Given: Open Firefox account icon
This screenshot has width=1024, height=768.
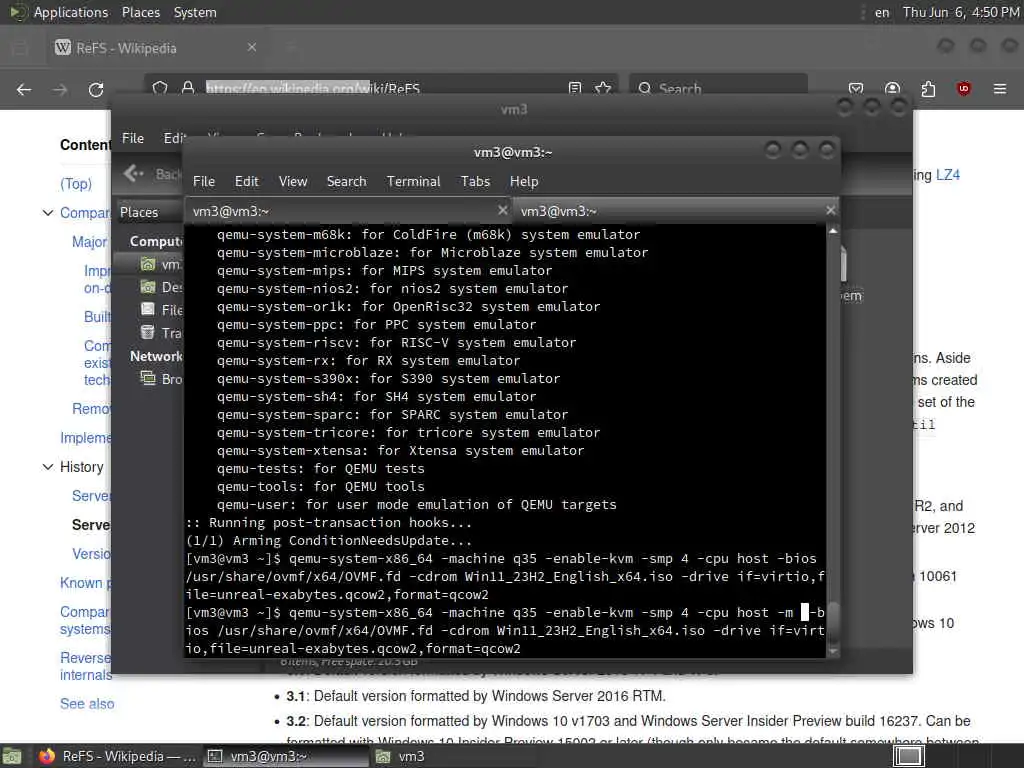Looking at the screenshot, I should 892,89.
